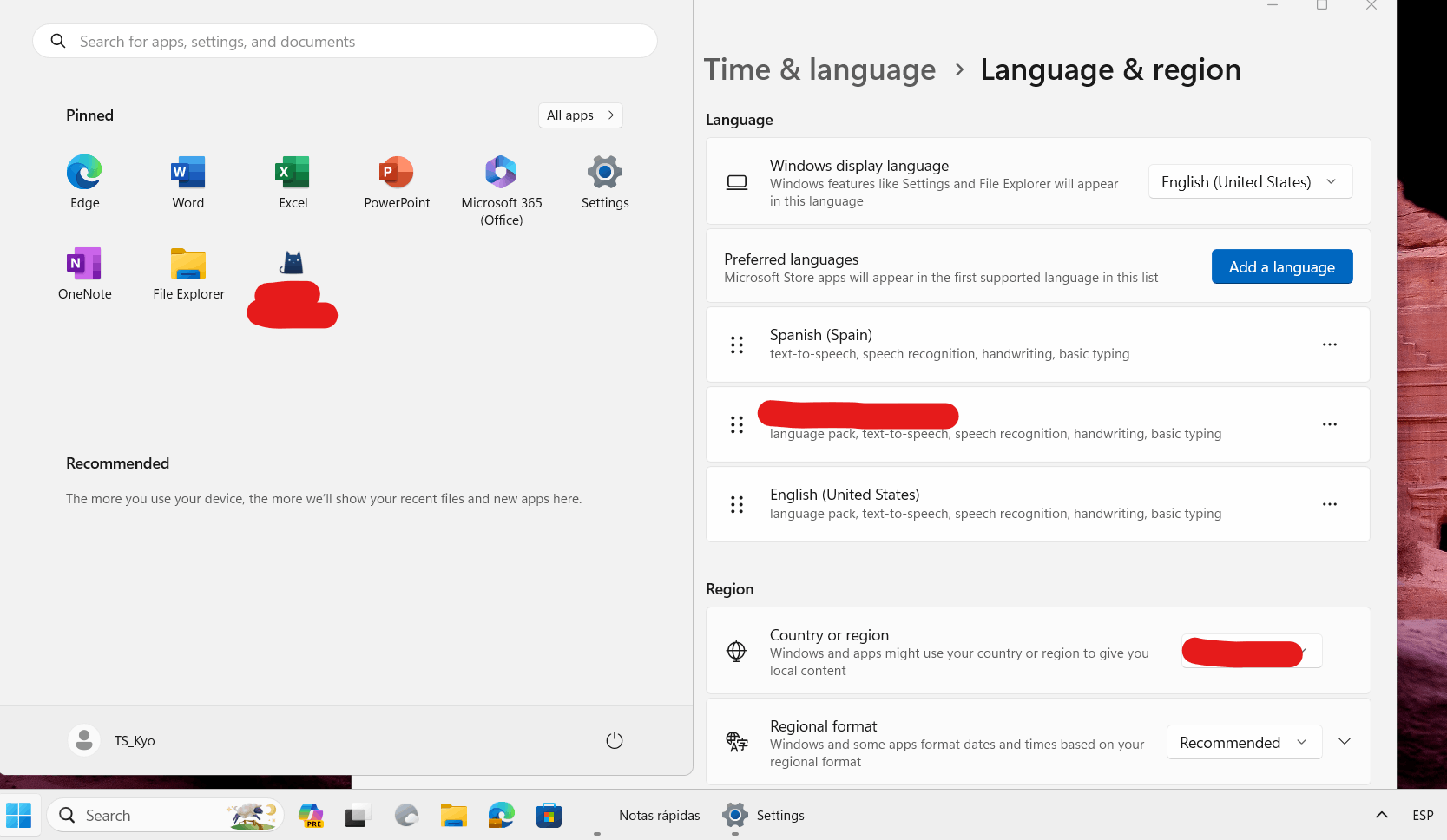
Task: Open more options for English (United States)
Action: [x=1329, y=504]
